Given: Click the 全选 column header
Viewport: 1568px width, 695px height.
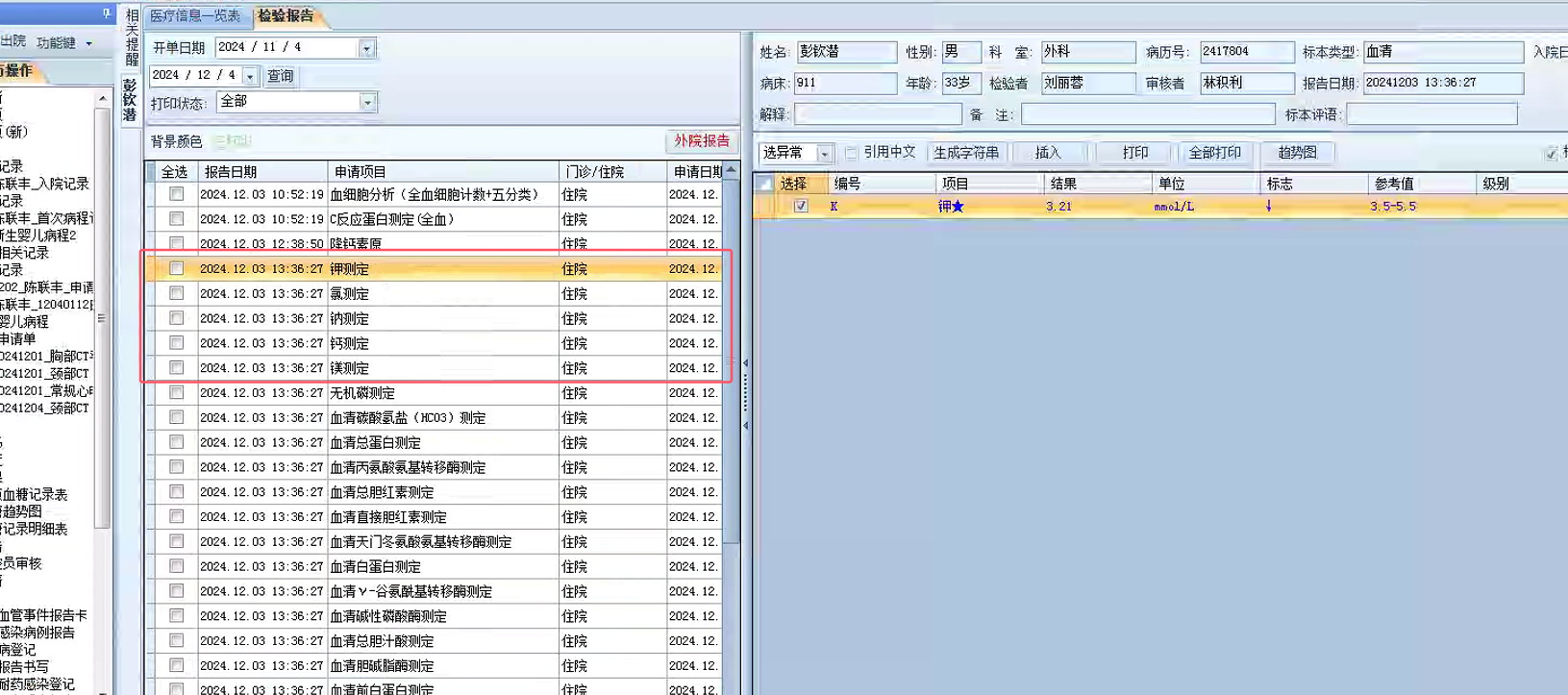Looking at the screenshot, I should [x=174, y=172].
